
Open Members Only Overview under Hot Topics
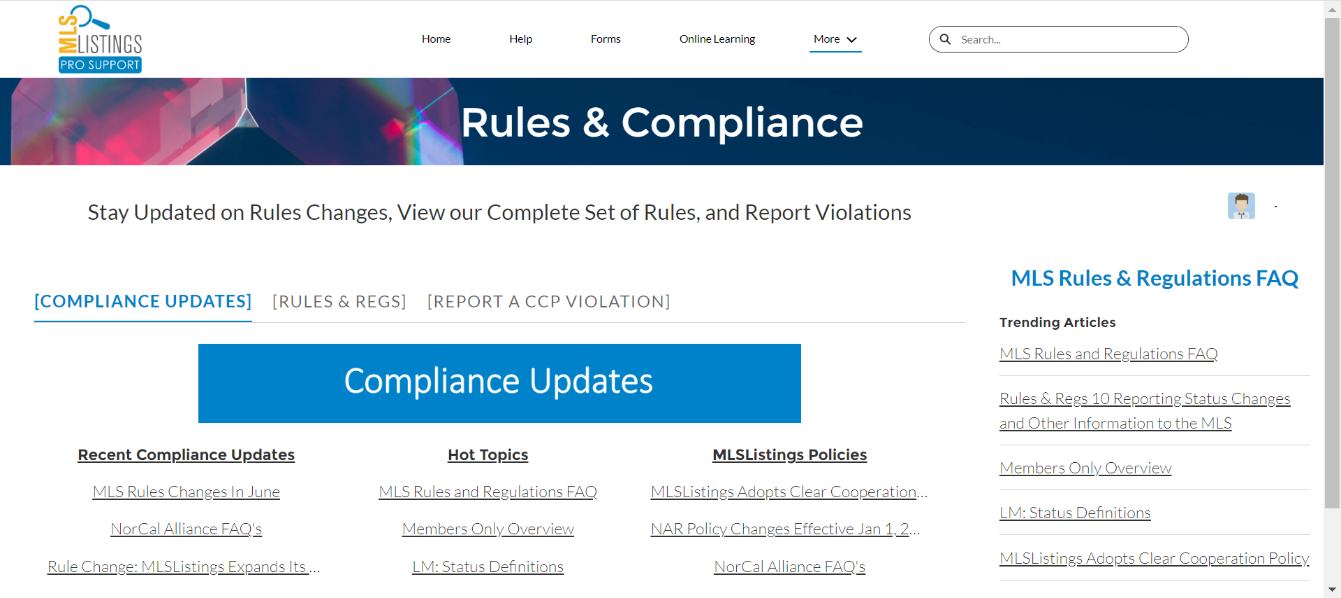tap(488, 529)
